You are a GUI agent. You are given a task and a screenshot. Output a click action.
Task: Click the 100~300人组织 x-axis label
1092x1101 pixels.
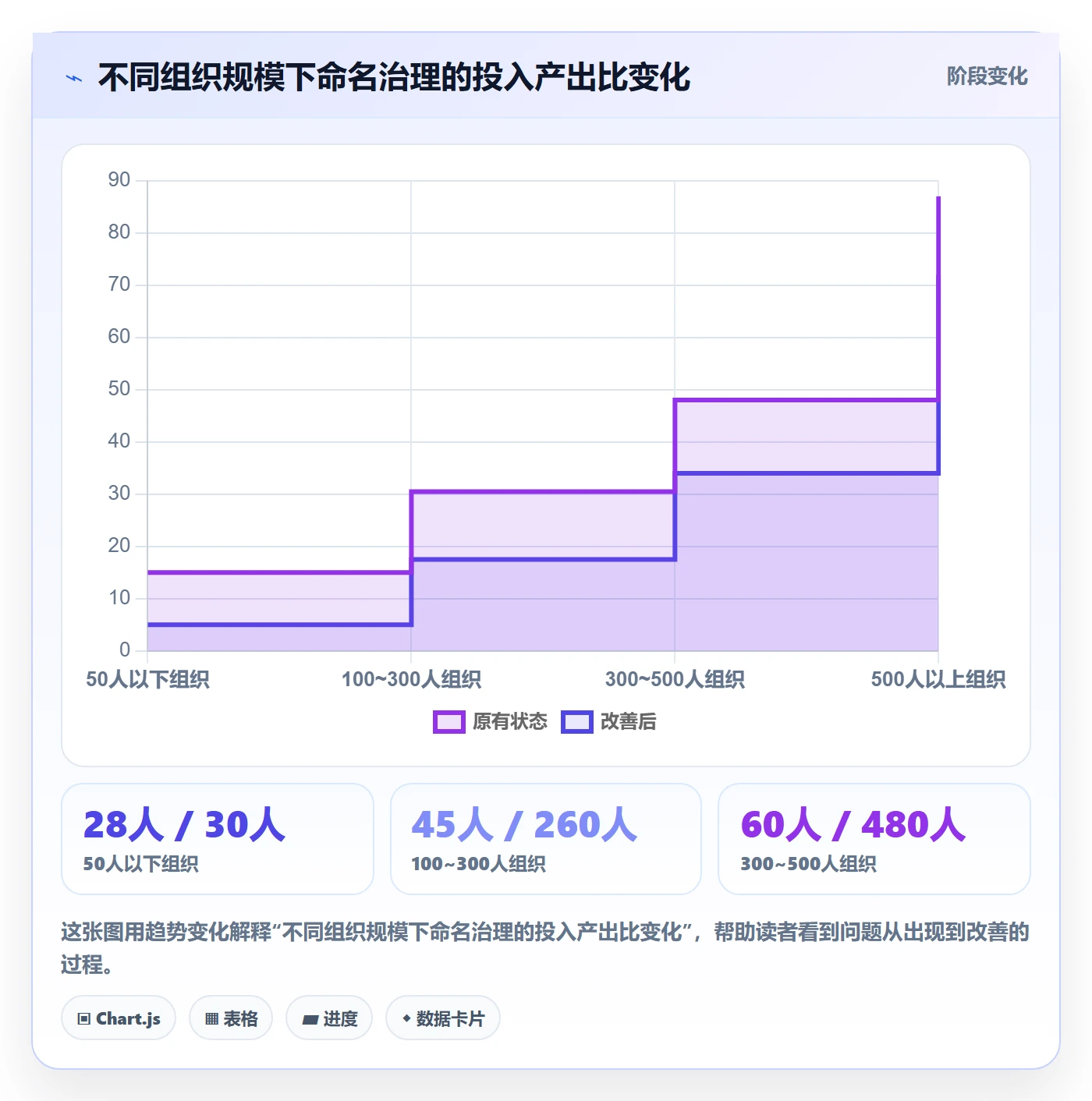[x=411, y=680]
